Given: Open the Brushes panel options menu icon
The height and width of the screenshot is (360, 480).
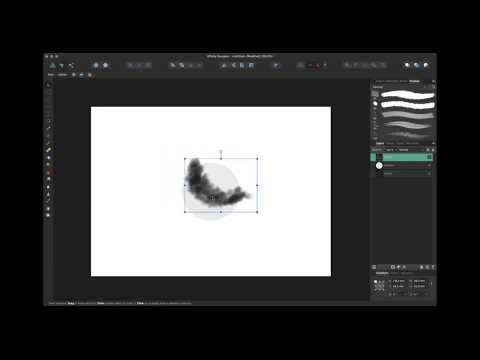Looking at the screenshot, I should (433, 81).
